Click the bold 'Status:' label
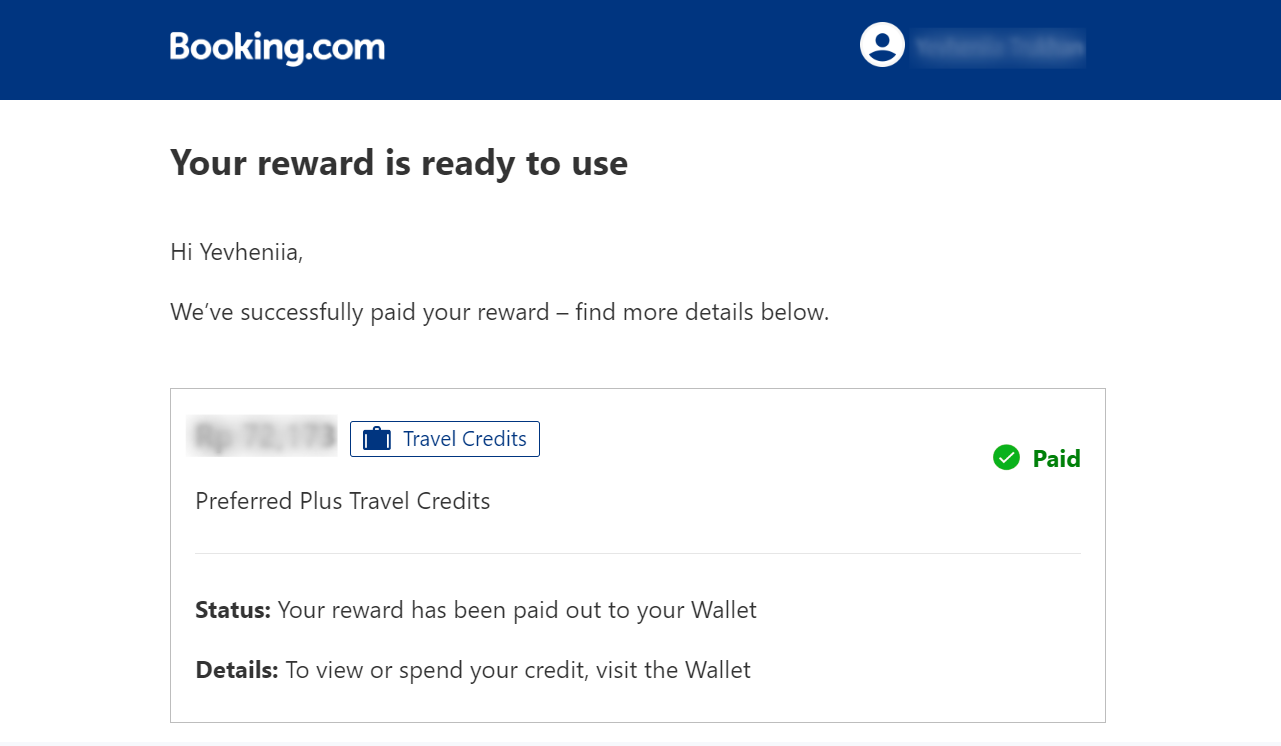1281x746 pixels. coord(233,610)
